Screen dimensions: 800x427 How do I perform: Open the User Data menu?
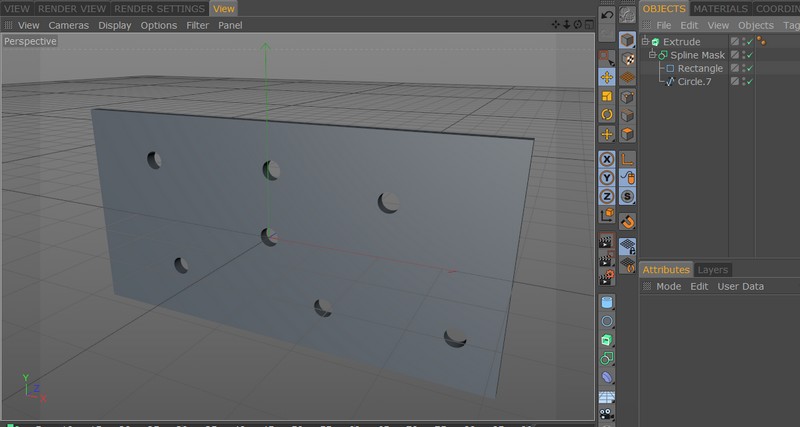tap(740, 286)
